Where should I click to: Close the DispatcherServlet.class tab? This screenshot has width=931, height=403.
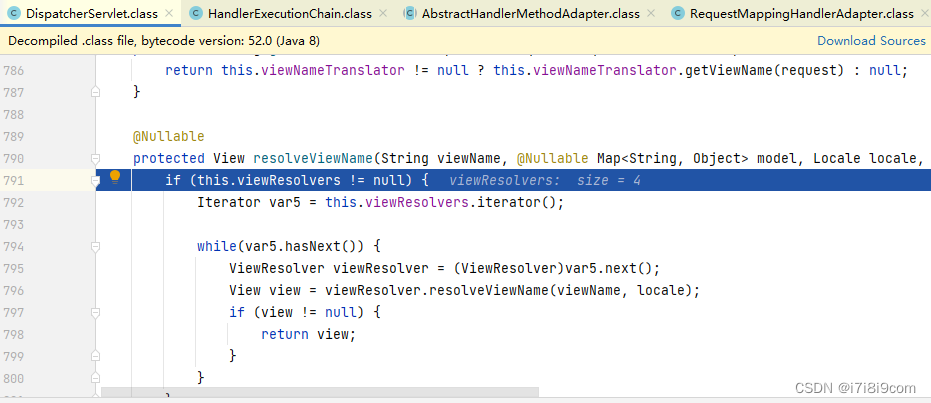169,13
